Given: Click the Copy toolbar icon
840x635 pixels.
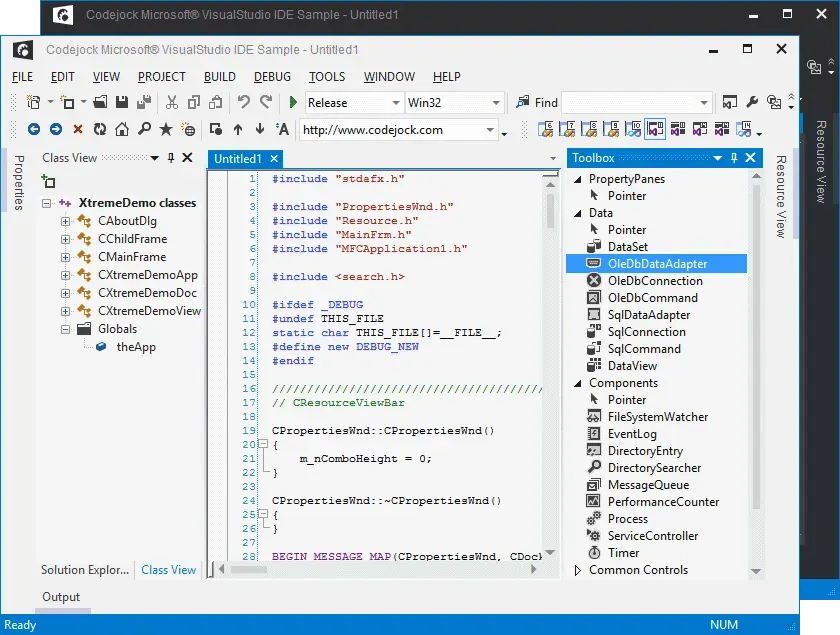Looking at the screenshot, I should pos(193,102).
